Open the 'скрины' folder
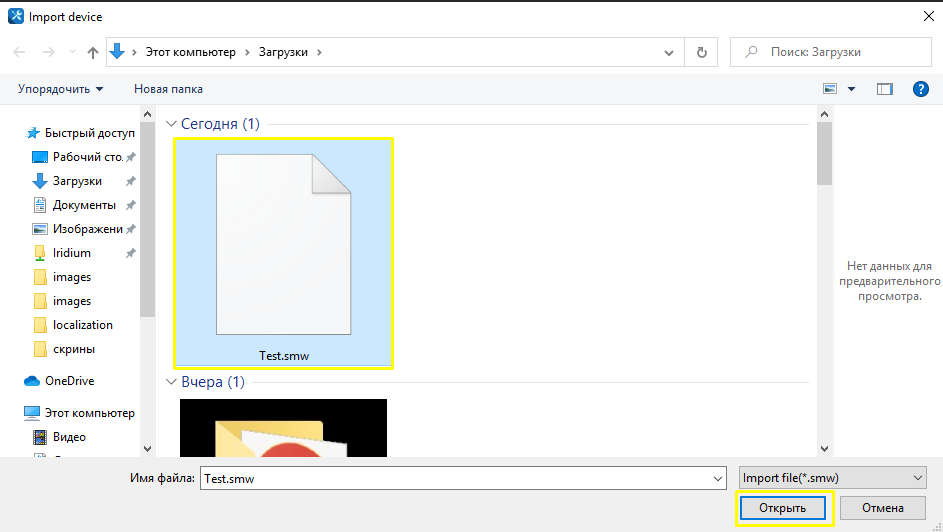 (73, 349)
